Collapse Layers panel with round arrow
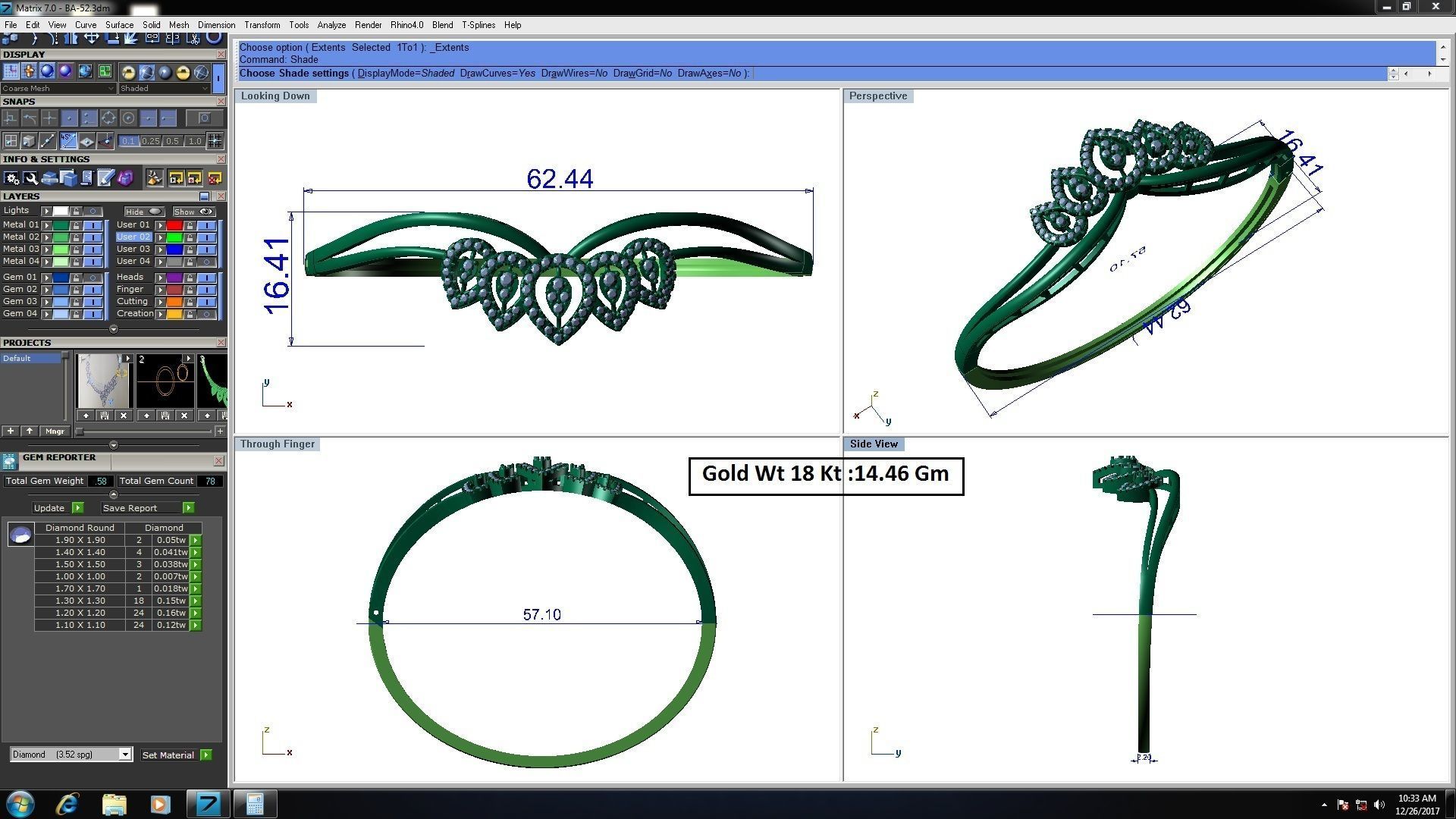This screenshot has height=819, width=1456. (x=114, y=329)
